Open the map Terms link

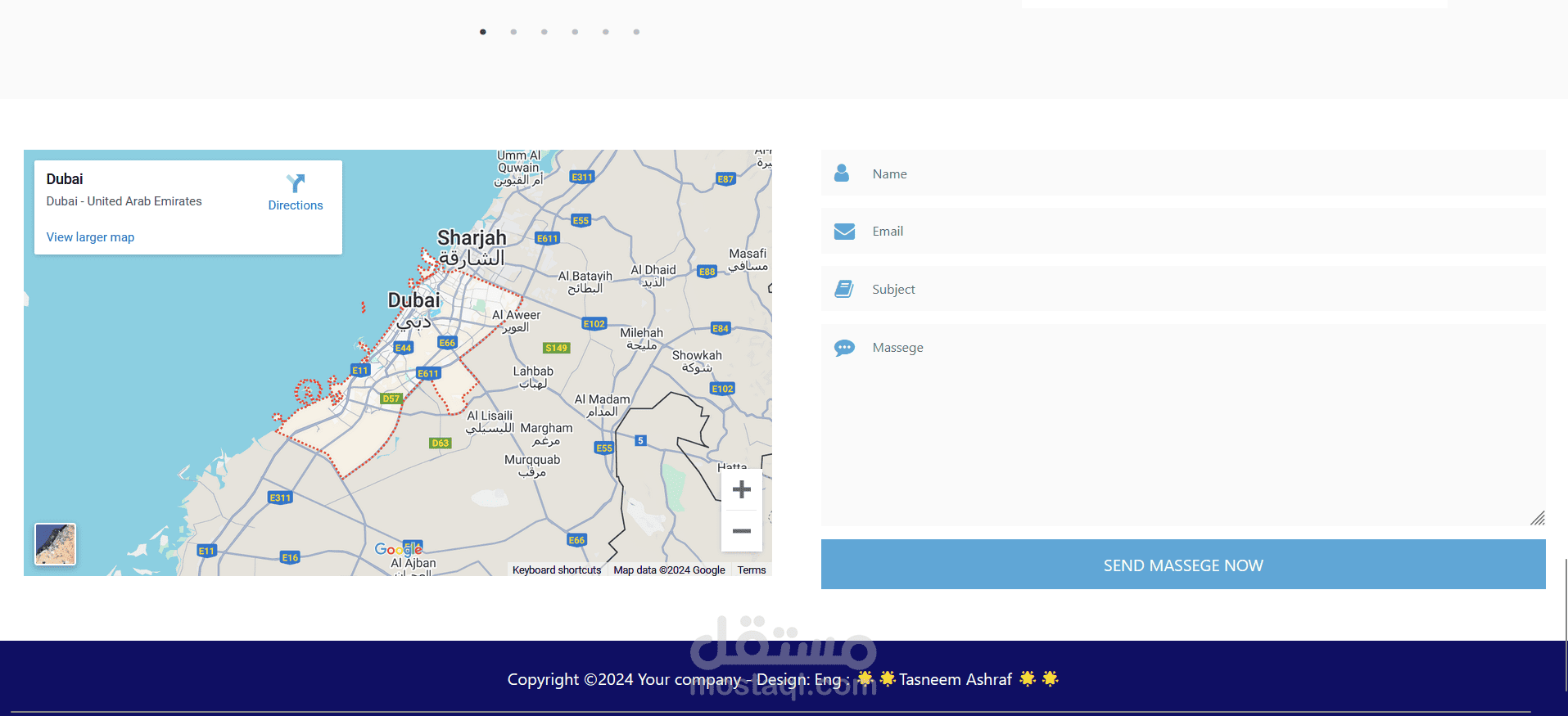pyautogui.click(x=752, y=570)
